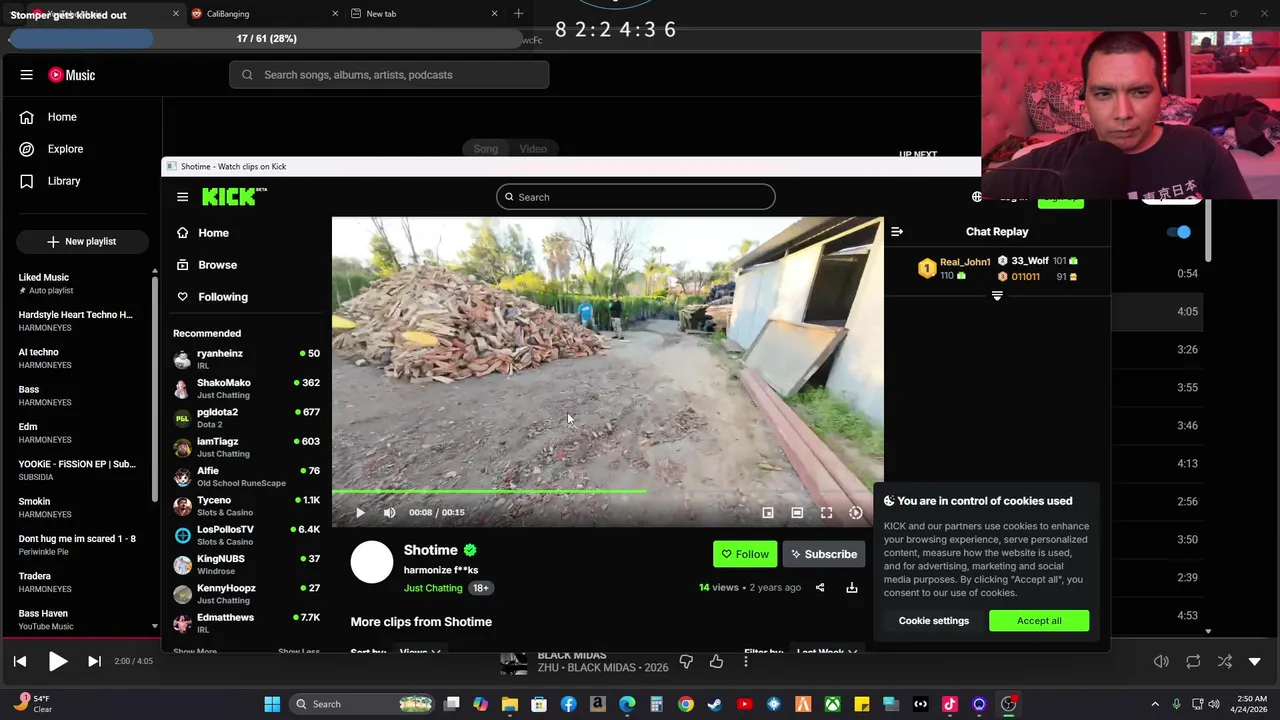Screen dimensions: 1280x720
Task: Play the Kick clip video
Action: coord(360,512)
